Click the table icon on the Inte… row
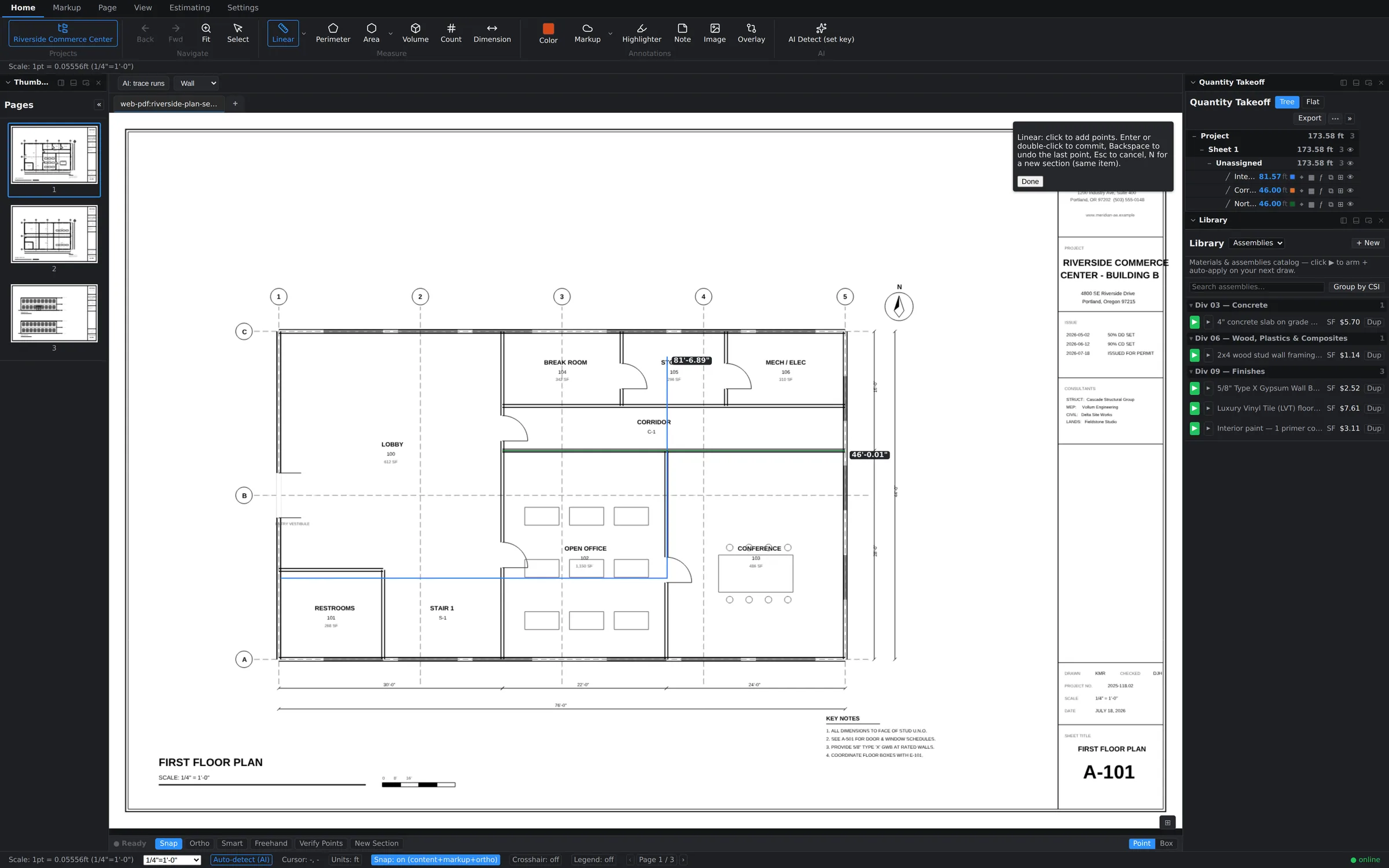This screenshot has width=1389, height=868. 1311,177
